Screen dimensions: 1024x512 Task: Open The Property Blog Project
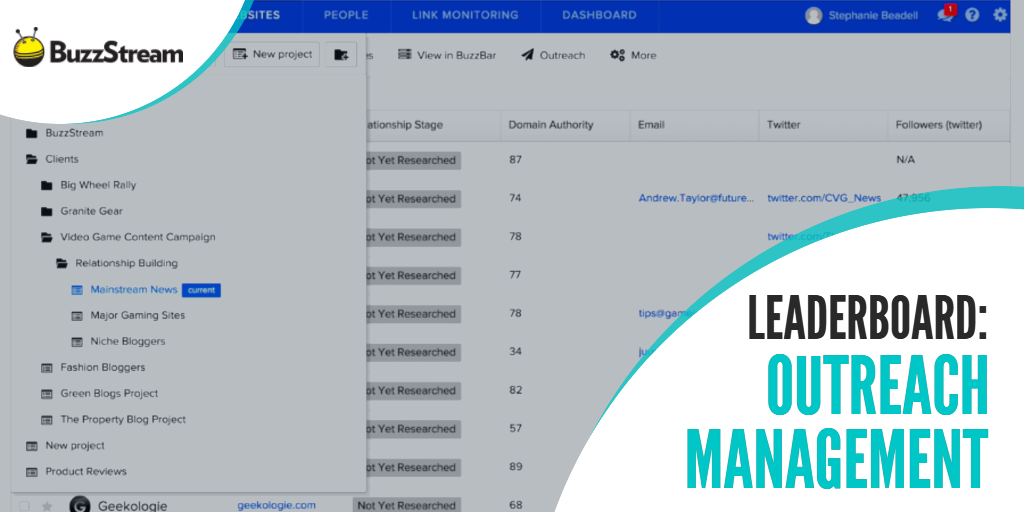(123, 420)
